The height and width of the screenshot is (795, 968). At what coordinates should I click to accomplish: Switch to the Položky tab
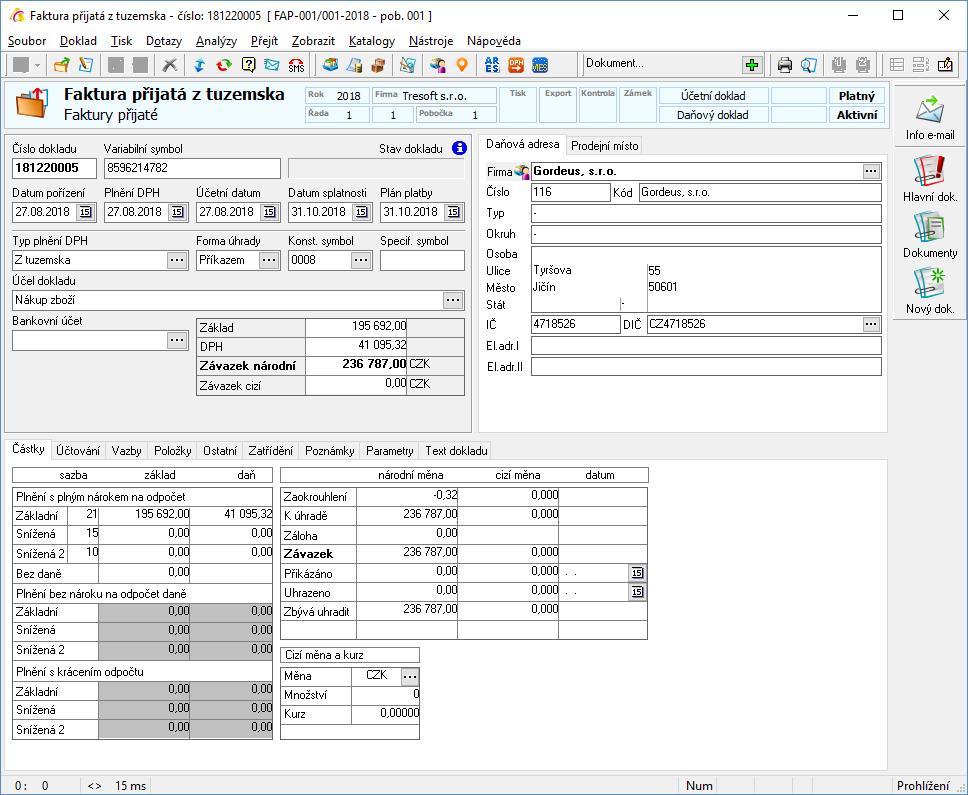173,451
